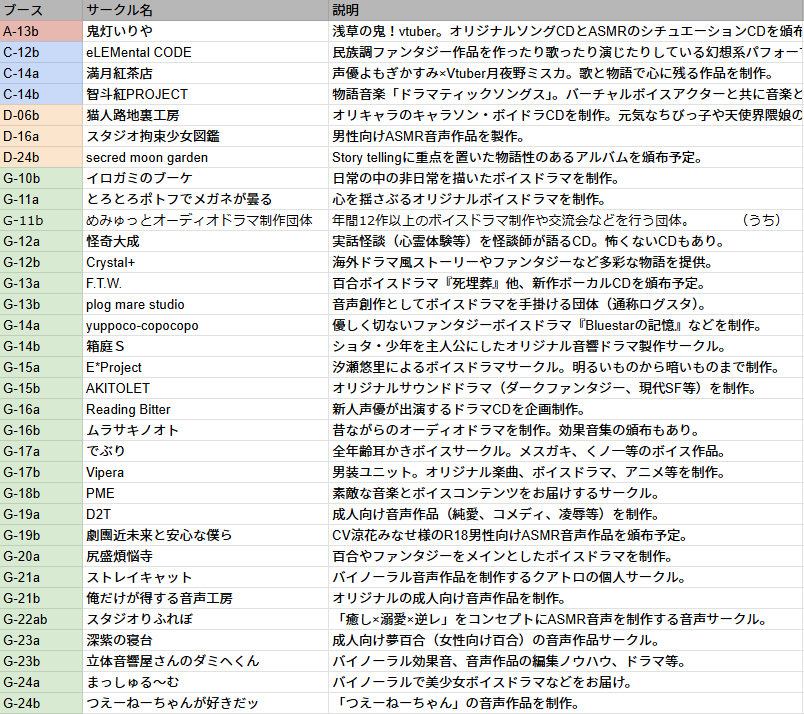The image size is (804, 714).
Task: Select the Vipera cell
Action: click(x=206, y=473)
